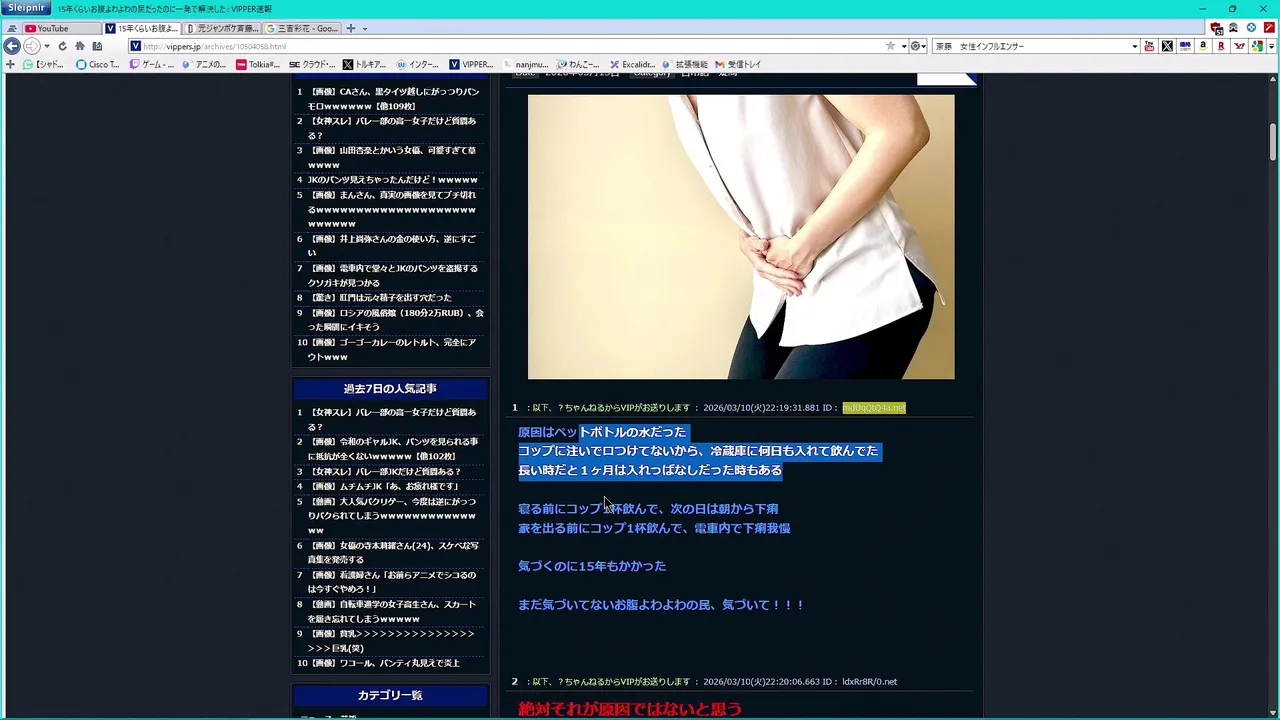Image resolution: width=1280 pixels, height=720 pixels.
Task: Open the Sleipnir main menu button
Action: click(25, 8)
